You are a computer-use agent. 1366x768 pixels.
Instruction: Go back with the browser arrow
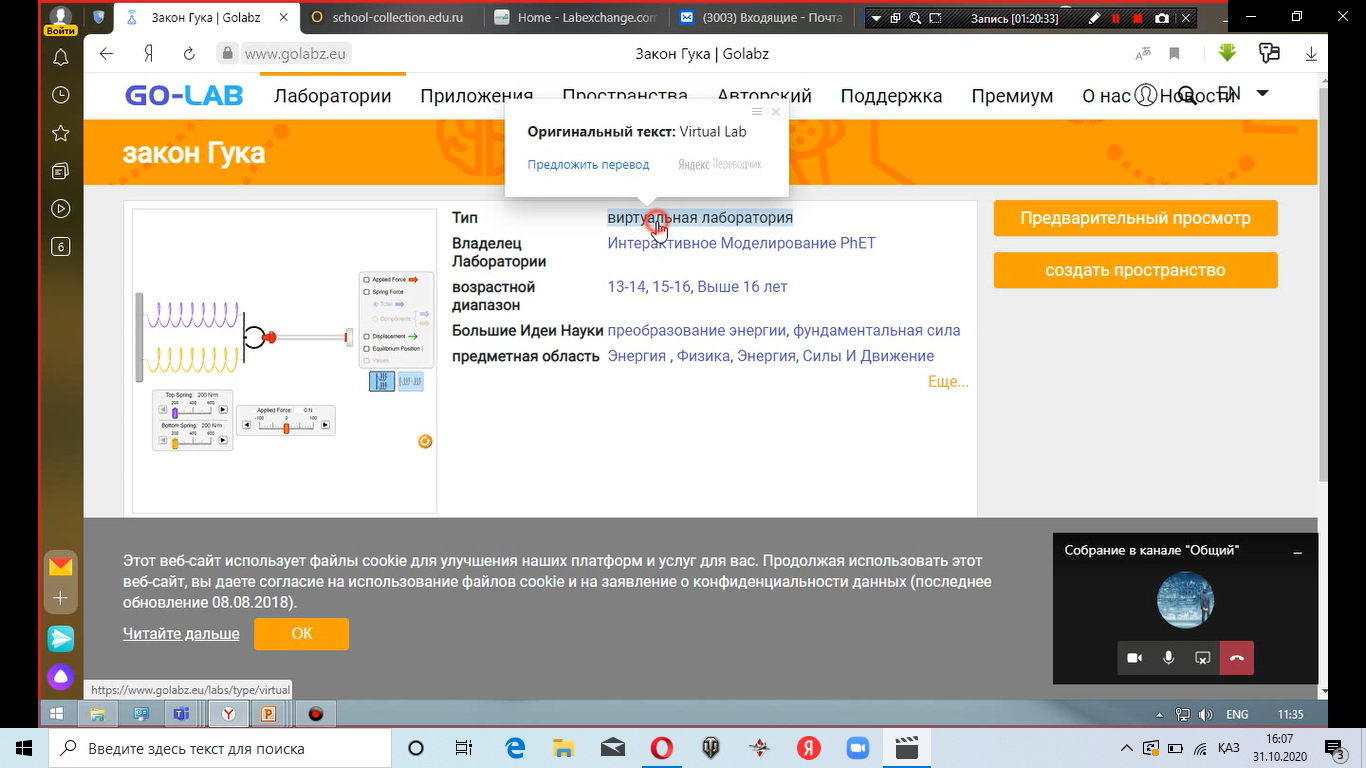[106, 54]
